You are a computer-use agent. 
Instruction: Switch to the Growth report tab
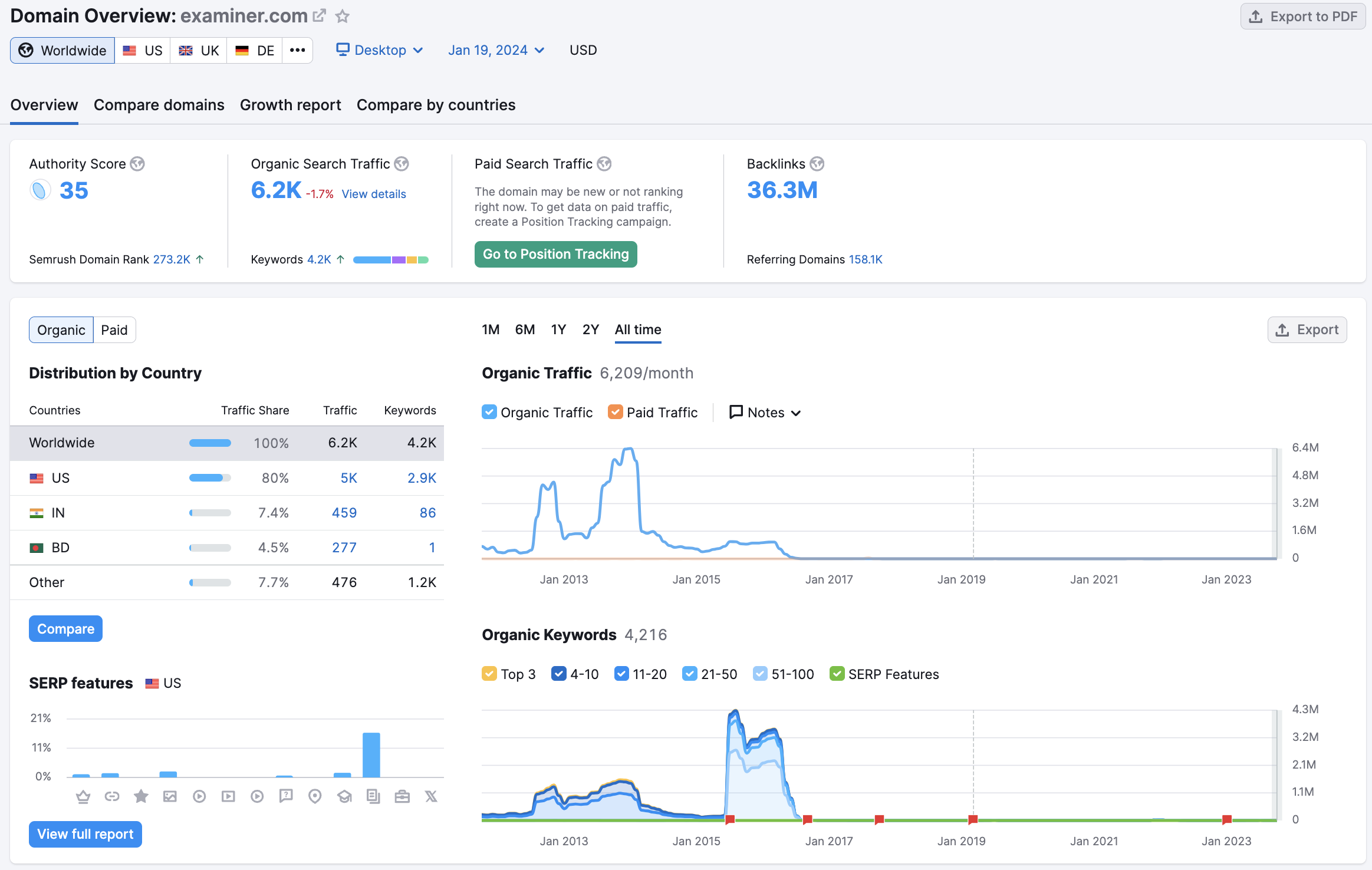[x=290, y=104]
